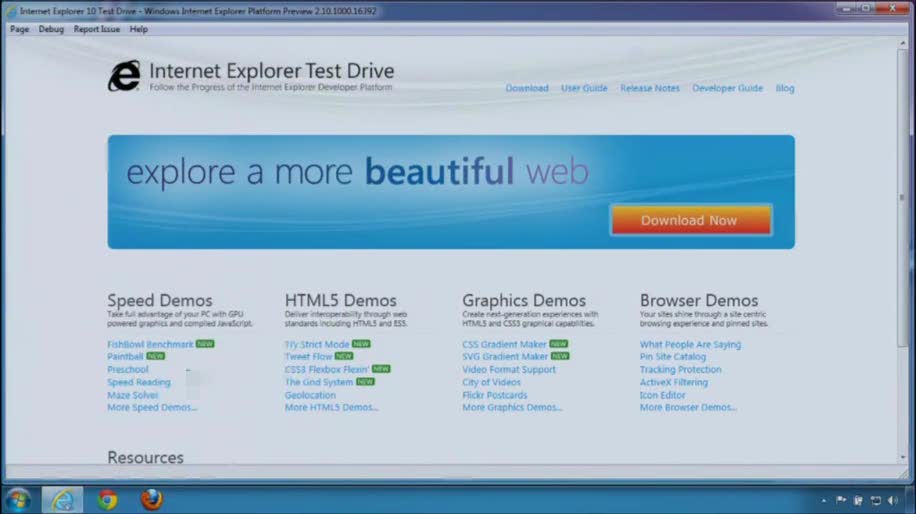Click the Graphics Demos heading

pos(524,300)
